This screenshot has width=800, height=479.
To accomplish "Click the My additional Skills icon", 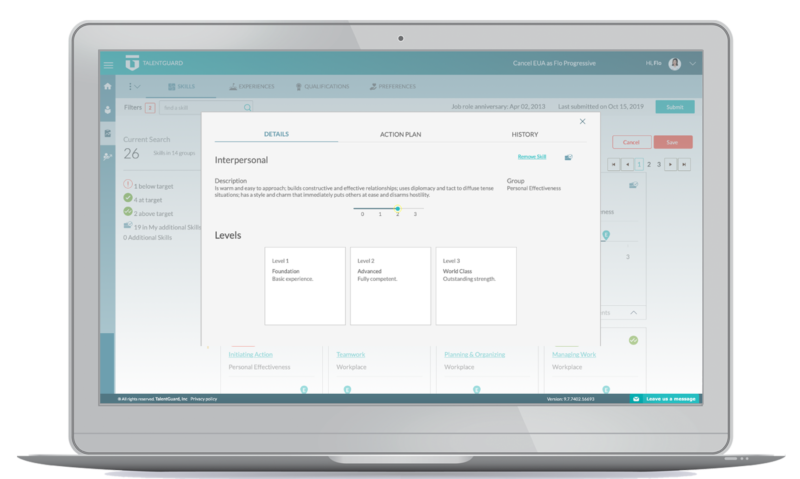I will (128, 225).
